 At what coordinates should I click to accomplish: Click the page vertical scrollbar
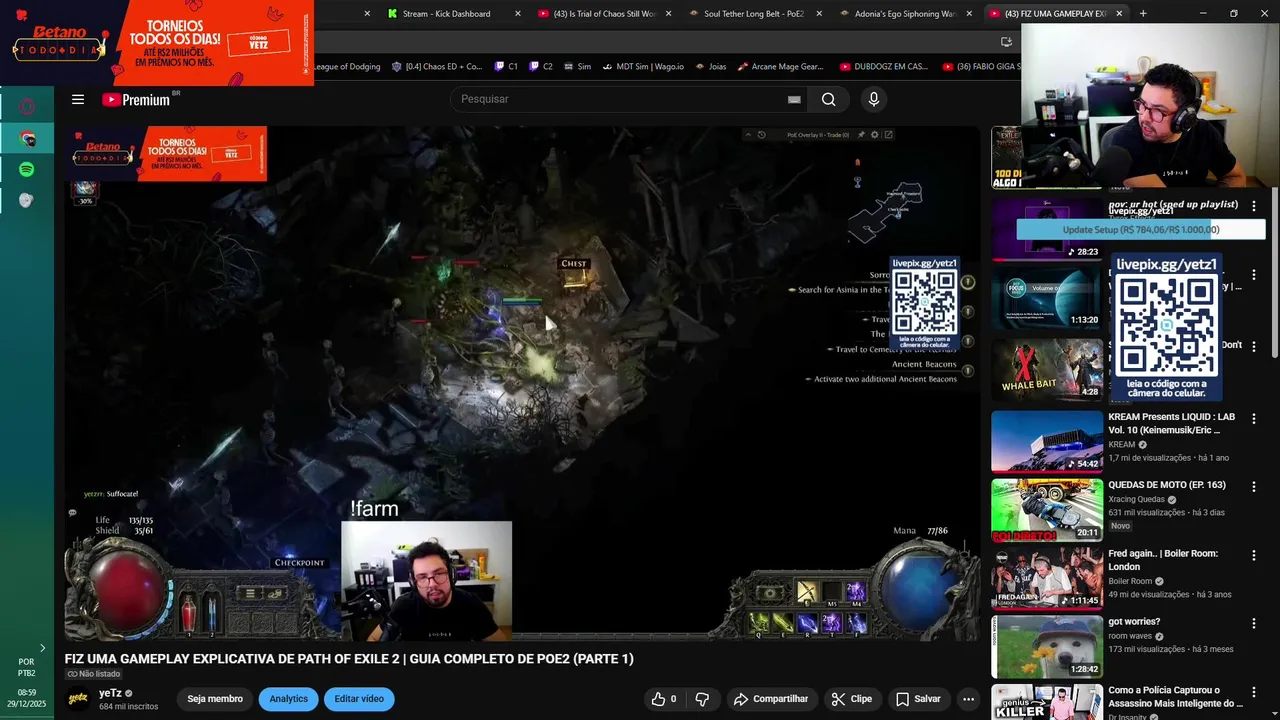1274,270
